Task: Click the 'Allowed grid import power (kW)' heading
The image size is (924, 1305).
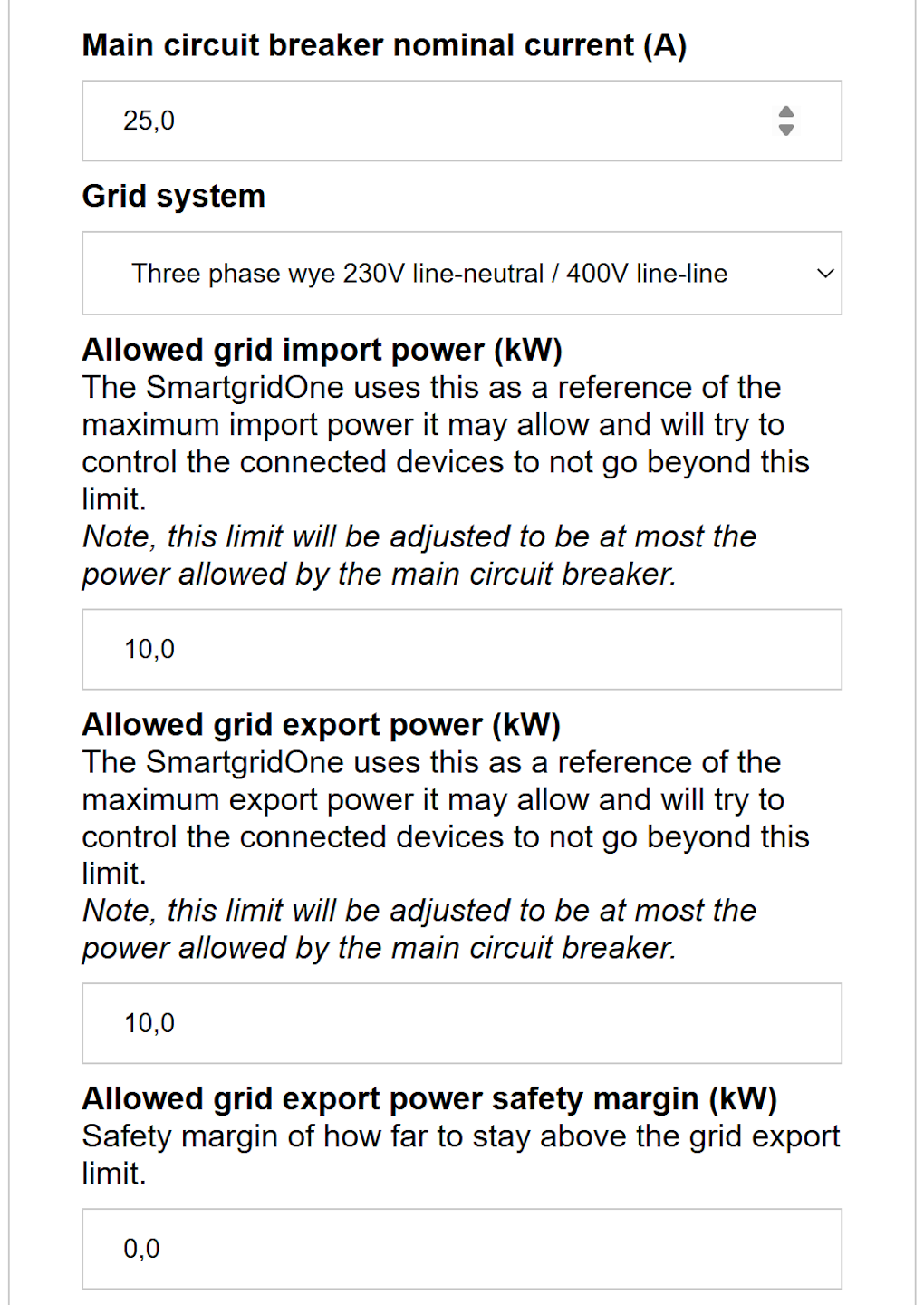Action: (x=322, y=350)
